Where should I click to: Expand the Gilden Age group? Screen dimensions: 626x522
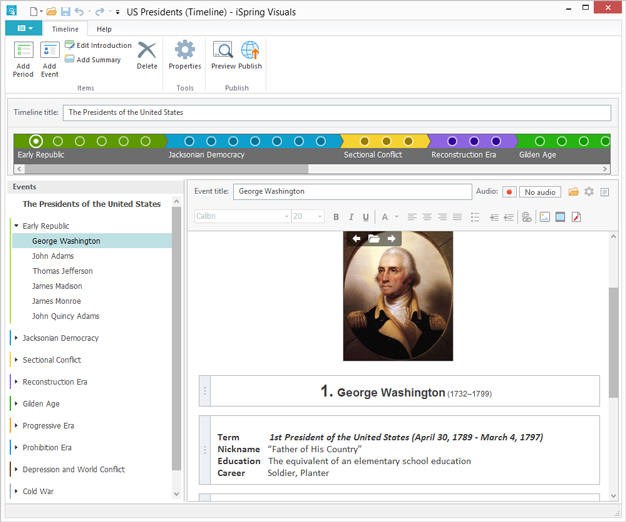[x=16, y=404]
